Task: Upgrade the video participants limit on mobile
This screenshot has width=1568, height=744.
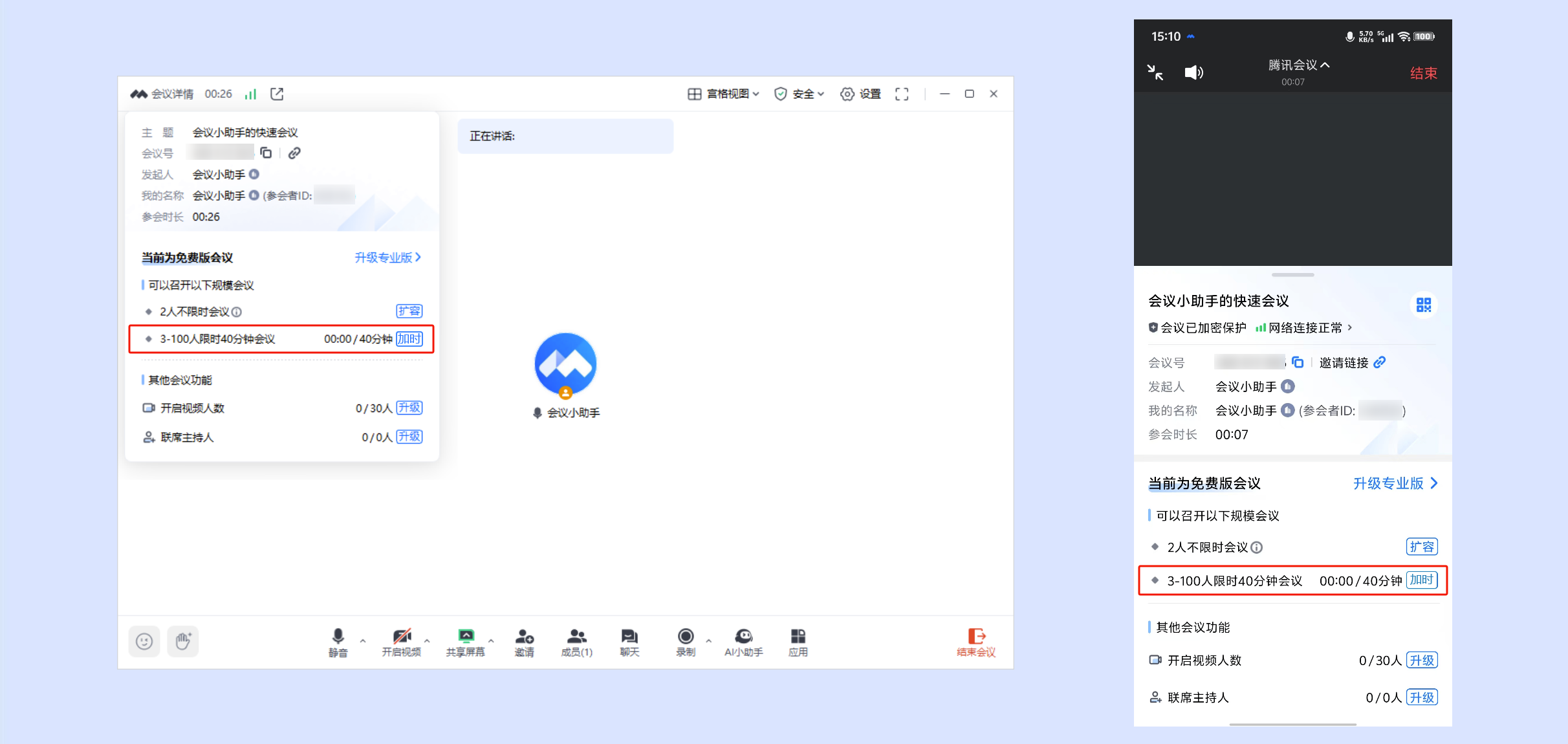Action: (1422, 661)
